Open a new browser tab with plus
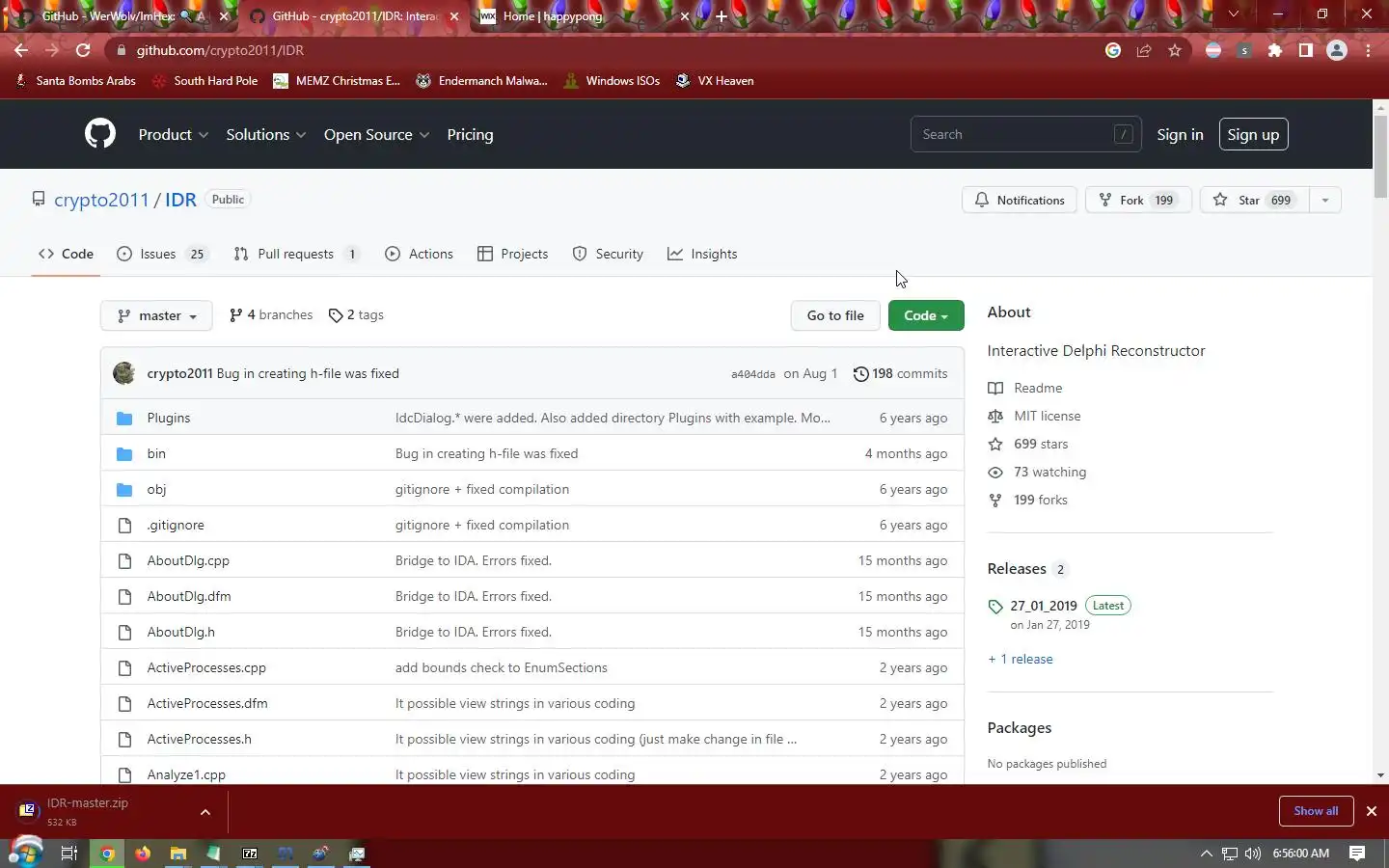Screen dimensions: 1389x868 tap(721, 15)
